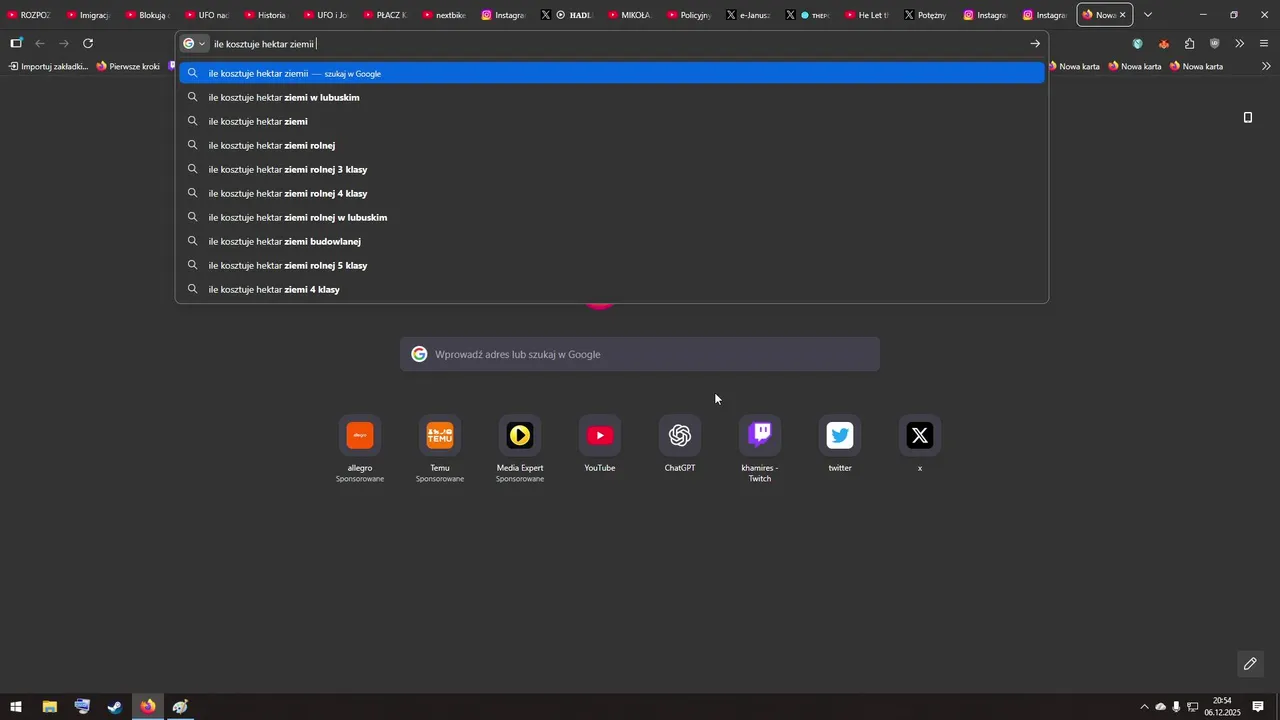This screenshot has width=1280, height=720.
Task: Expand the list all tabs chevron
Action: coord(1148,15)
